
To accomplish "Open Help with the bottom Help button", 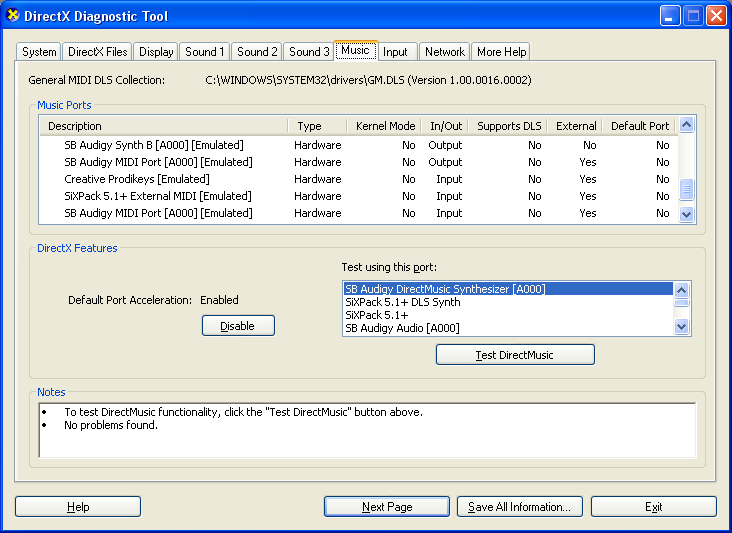I will [78, 506].
